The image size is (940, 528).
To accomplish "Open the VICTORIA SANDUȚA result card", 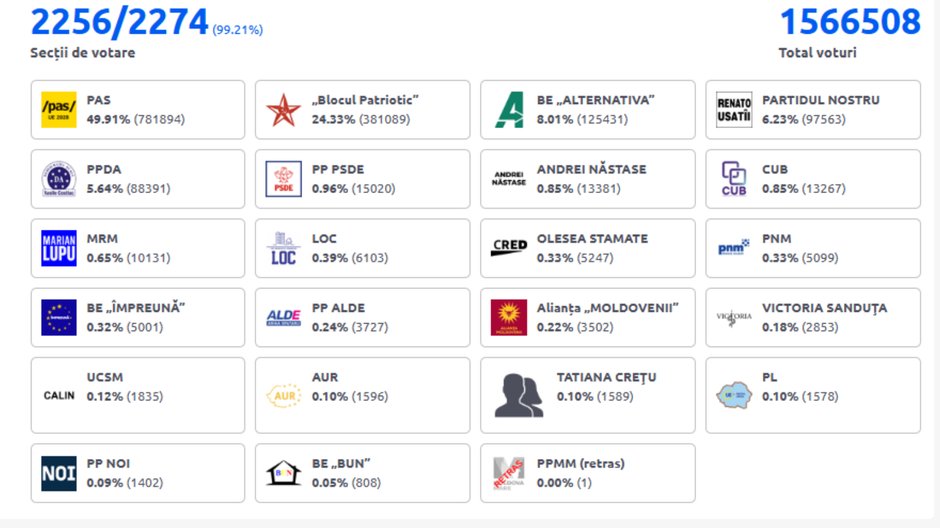I will pos(813,317).
